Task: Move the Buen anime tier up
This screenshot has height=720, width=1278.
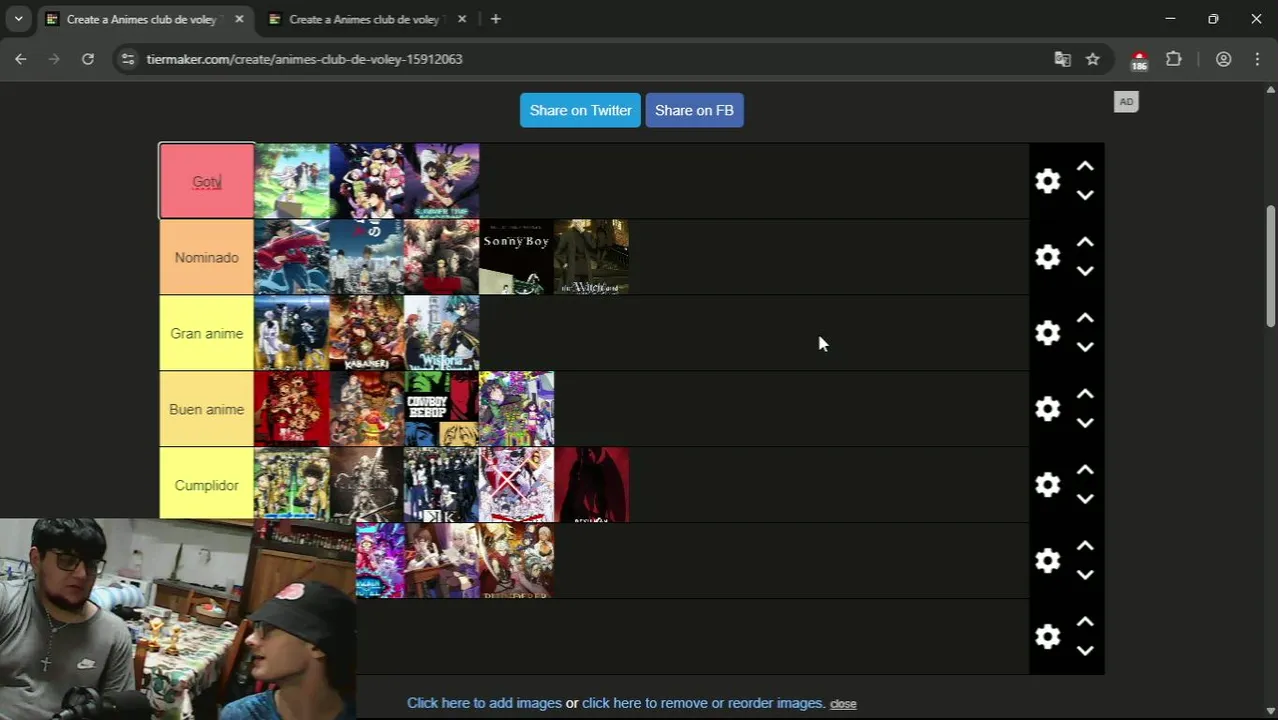Action: 1085,395
